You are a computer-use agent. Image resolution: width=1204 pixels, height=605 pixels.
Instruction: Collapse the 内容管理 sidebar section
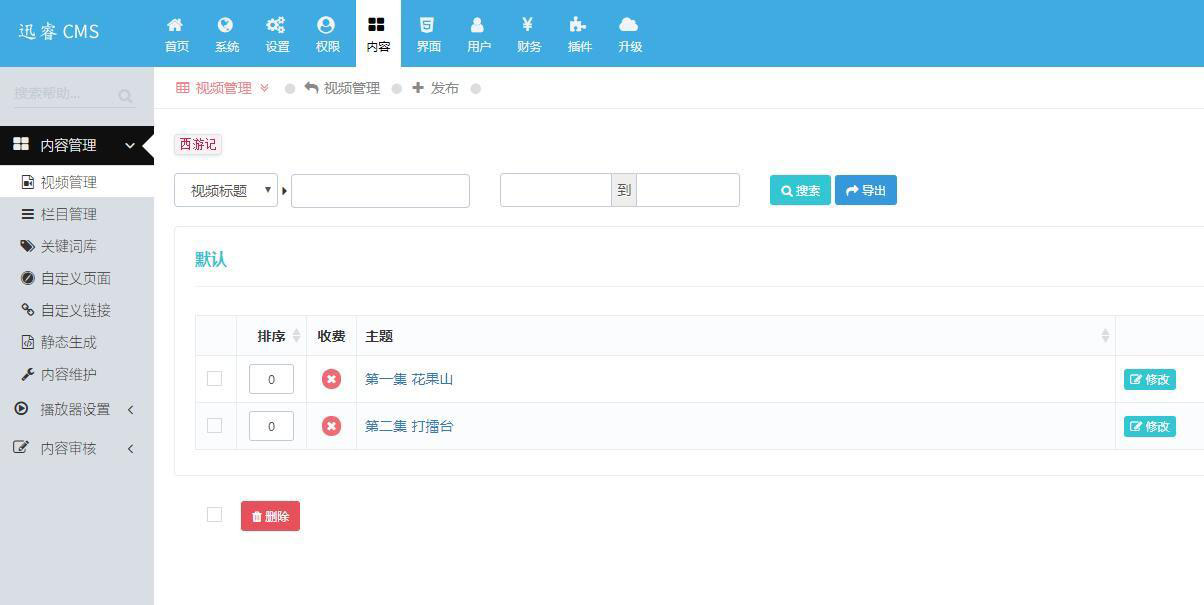coord(77,145)
